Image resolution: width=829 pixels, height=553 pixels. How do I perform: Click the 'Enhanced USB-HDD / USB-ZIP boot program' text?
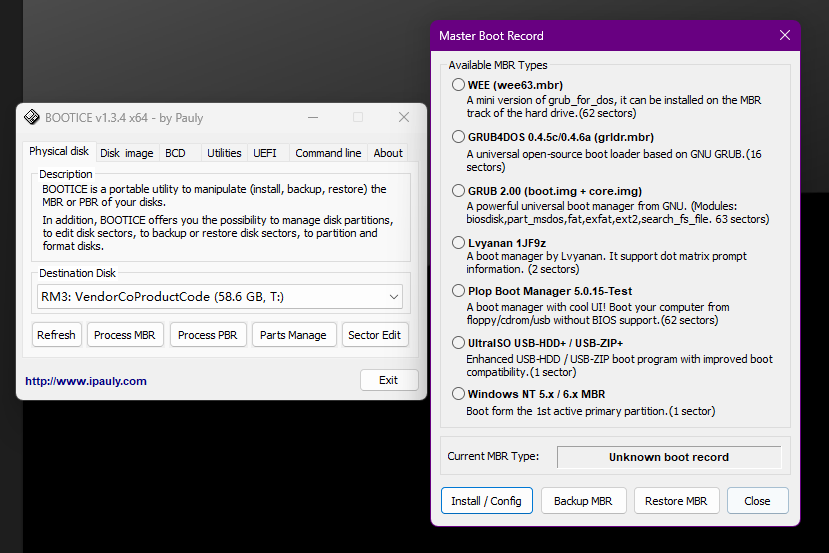(x=619, y=365)
